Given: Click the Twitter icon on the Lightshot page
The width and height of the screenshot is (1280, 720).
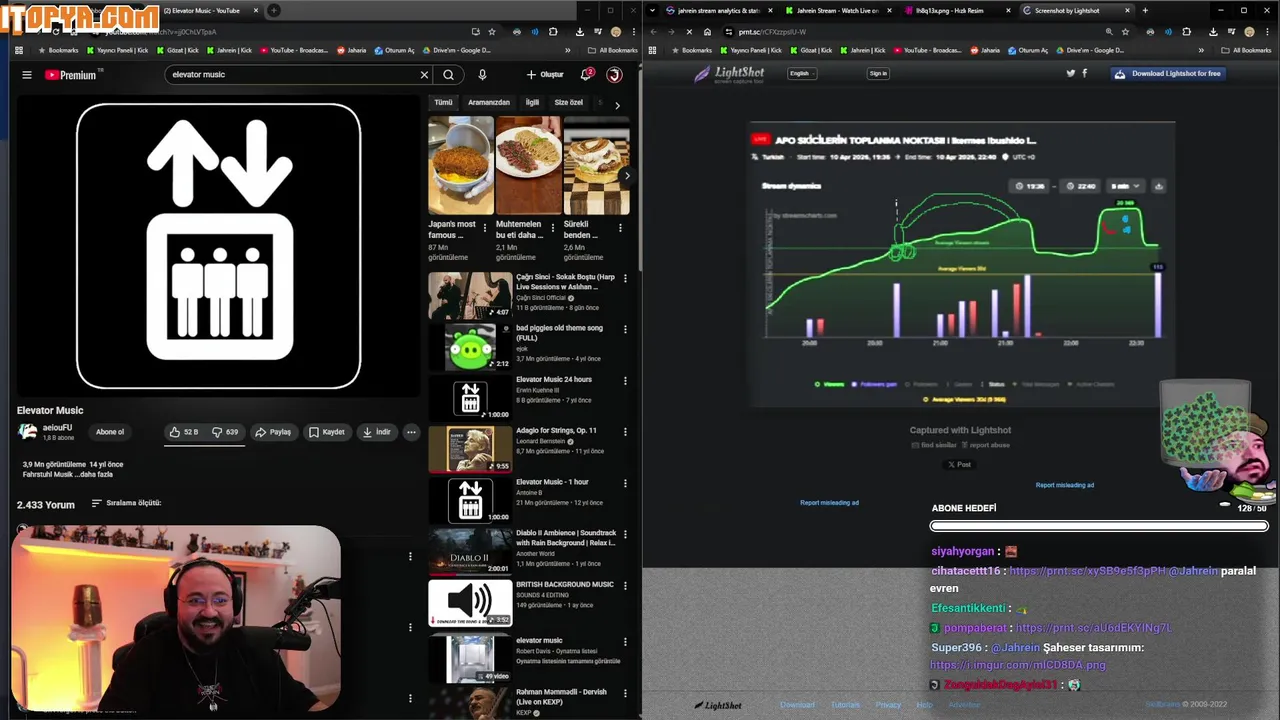Looking at the screenshot, I should click(1071, 73).
